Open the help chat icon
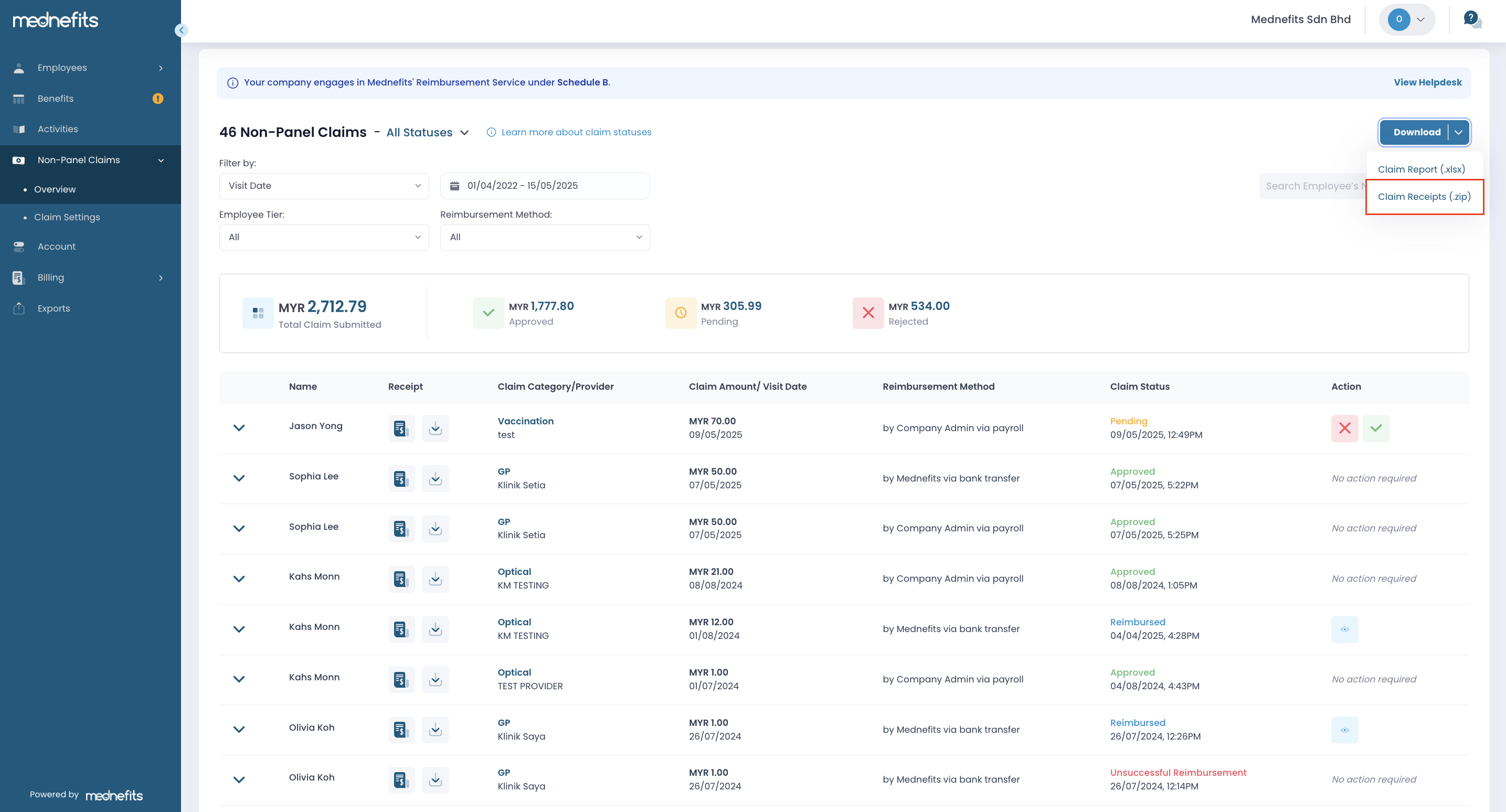 click(1471, 19)
